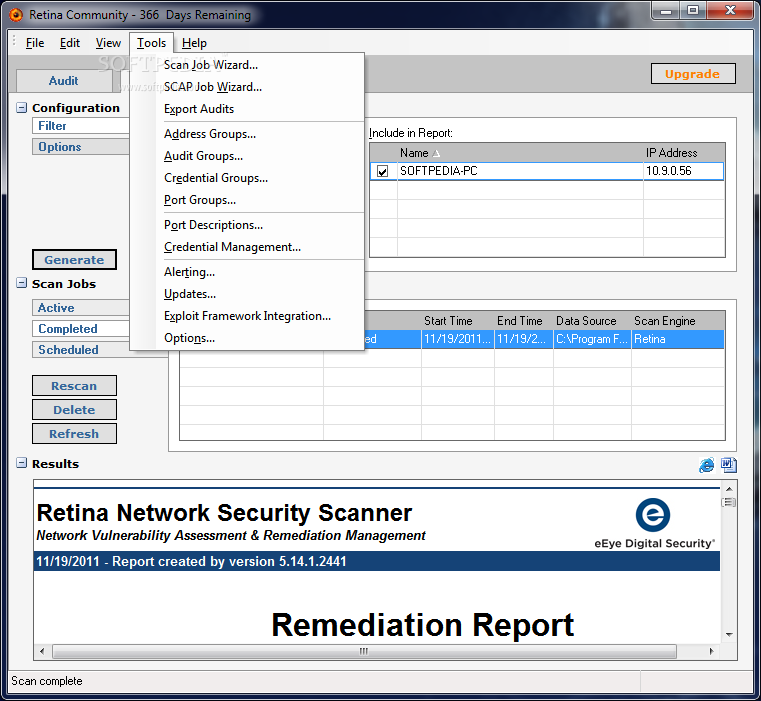
Task: Click Data Source column header
Action: 592,321
